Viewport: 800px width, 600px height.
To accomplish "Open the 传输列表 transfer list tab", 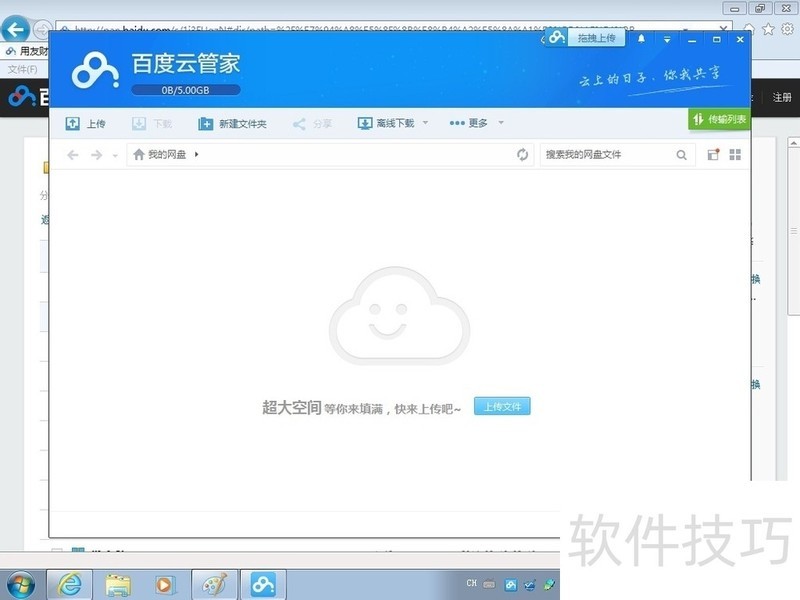I will tap(719, 120).
